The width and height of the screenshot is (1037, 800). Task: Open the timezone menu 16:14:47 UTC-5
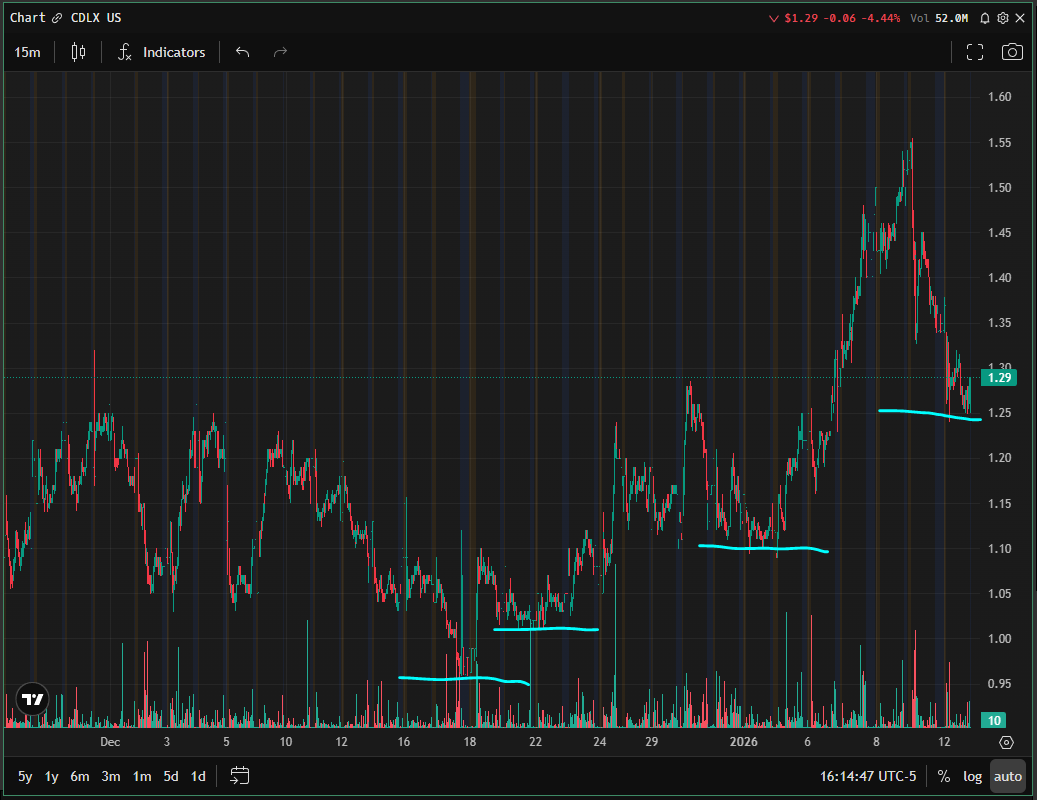point(868,776)
